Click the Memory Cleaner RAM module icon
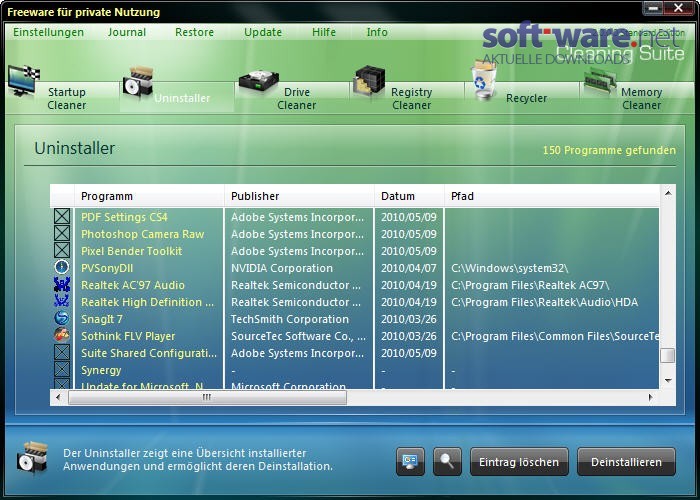 pos(600,81)
